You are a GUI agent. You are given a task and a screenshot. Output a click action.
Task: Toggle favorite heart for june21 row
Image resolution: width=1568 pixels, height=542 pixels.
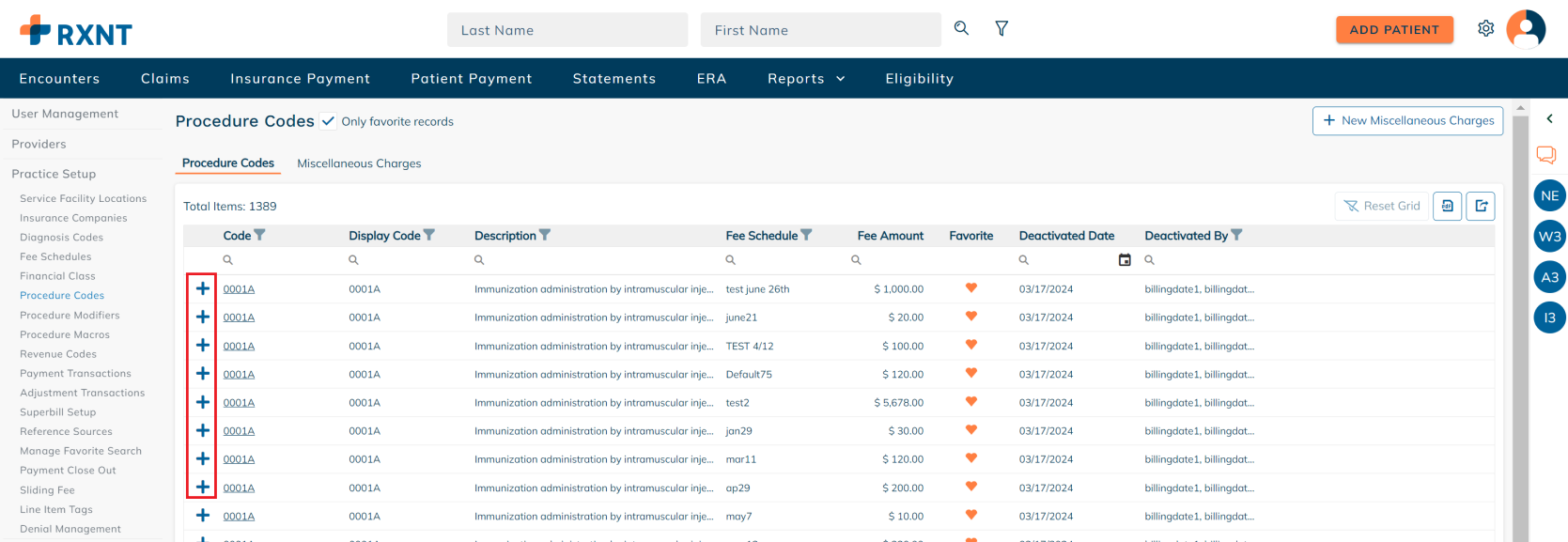click(x=971, y=317)
